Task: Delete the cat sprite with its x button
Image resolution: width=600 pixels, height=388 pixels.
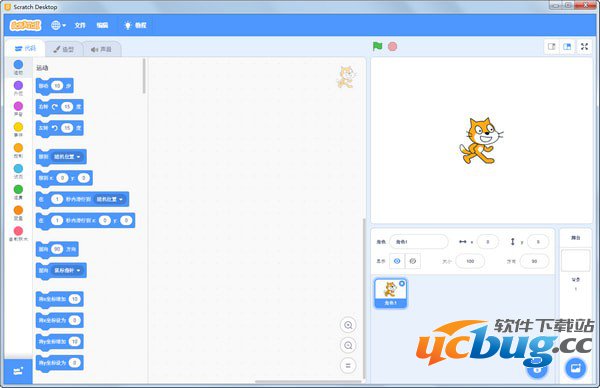Action: pos(402,284)
